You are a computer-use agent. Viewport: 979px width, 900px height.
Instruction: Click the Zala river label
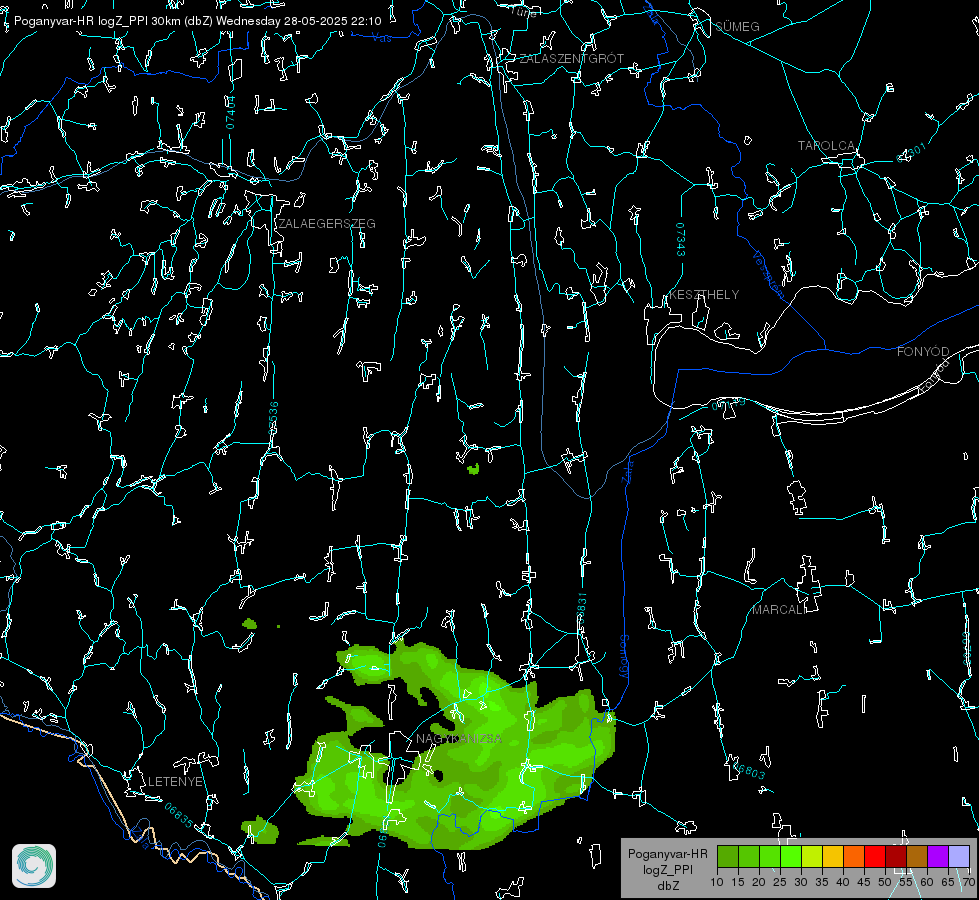[627, 470]
